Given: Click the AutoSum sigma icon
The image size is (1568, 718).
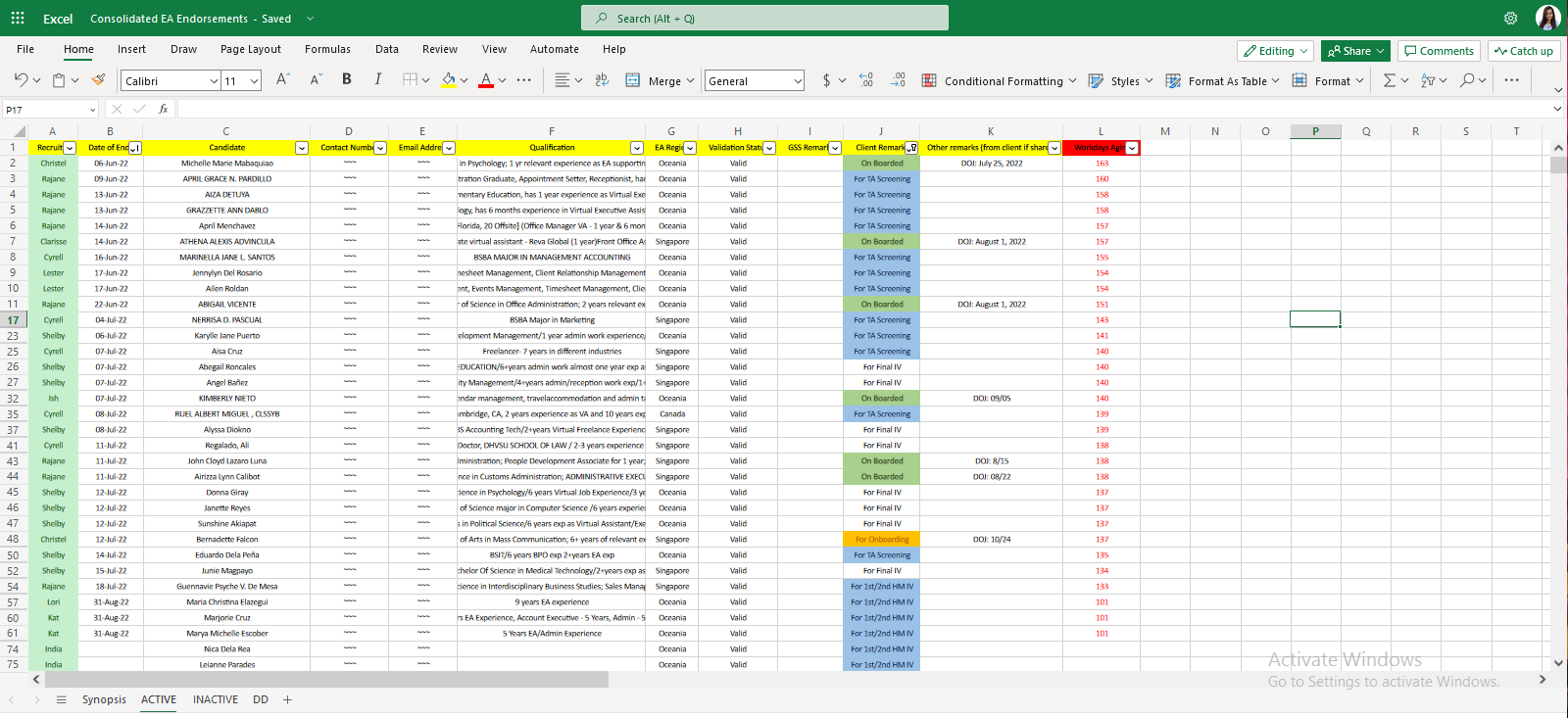Looking at the screenshot, I should (1389, 80).
